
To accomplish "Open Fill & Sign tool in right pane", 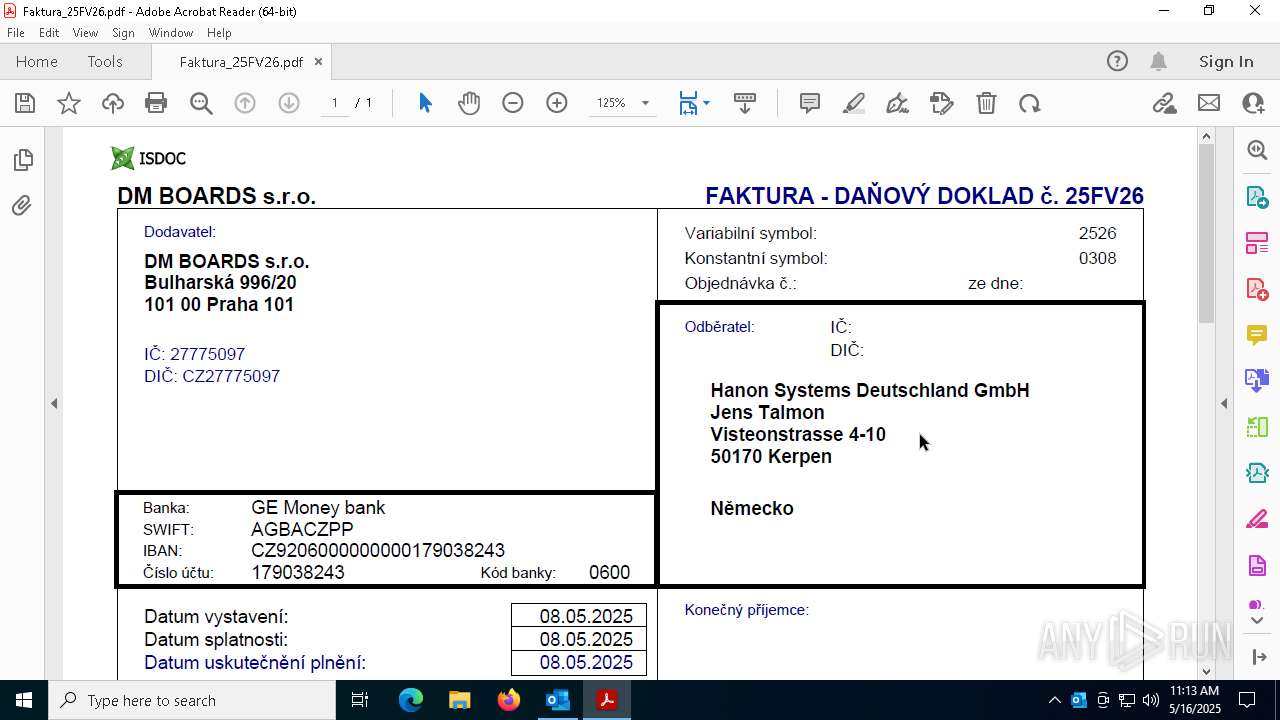I will tap(1257, 519).
